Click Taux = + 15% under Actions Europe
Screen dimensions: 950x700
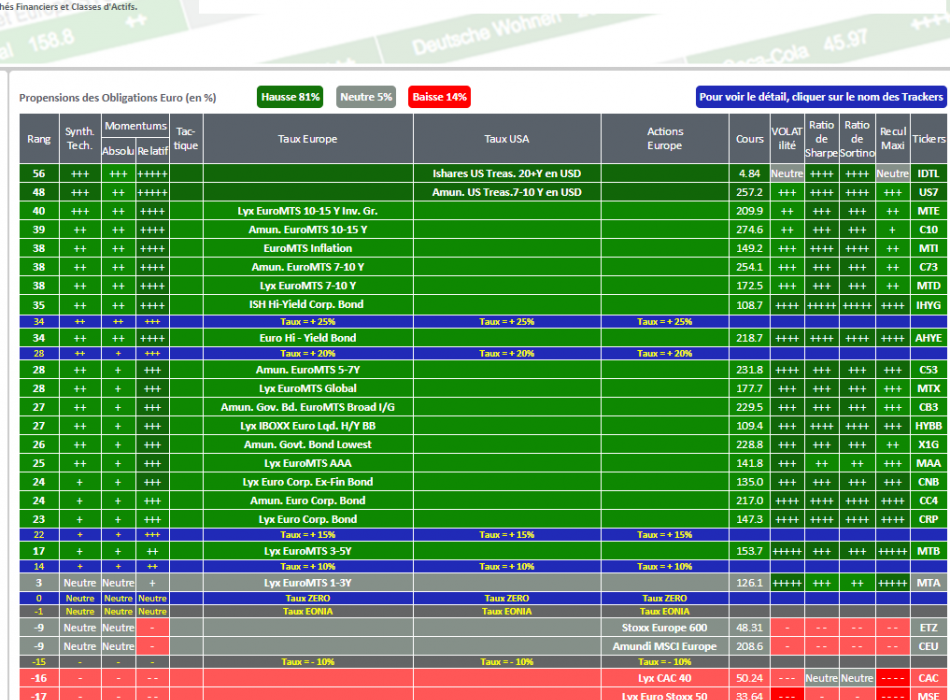[664, 535]
